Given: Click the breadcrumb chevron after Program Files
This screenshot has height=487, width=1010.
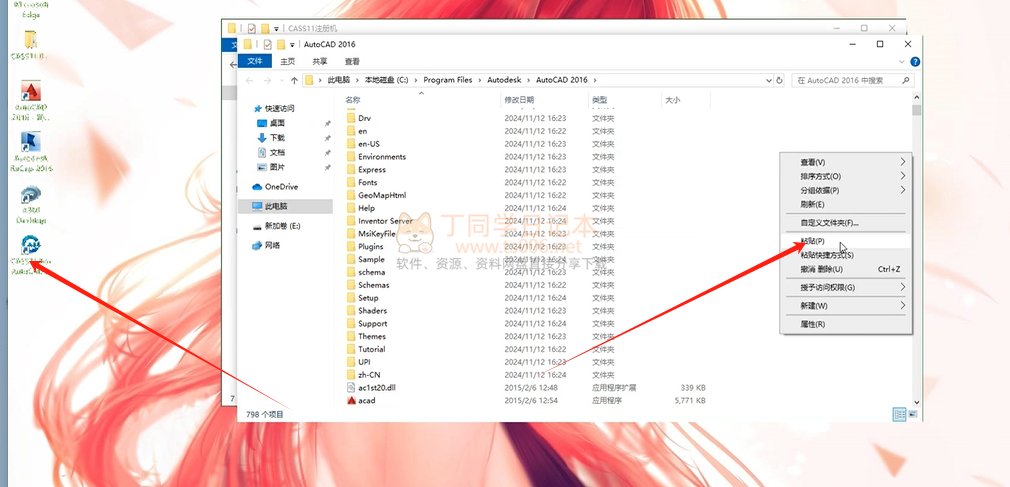Looking at the screenshot, I should pyautogui.click(x=480, y=81).
